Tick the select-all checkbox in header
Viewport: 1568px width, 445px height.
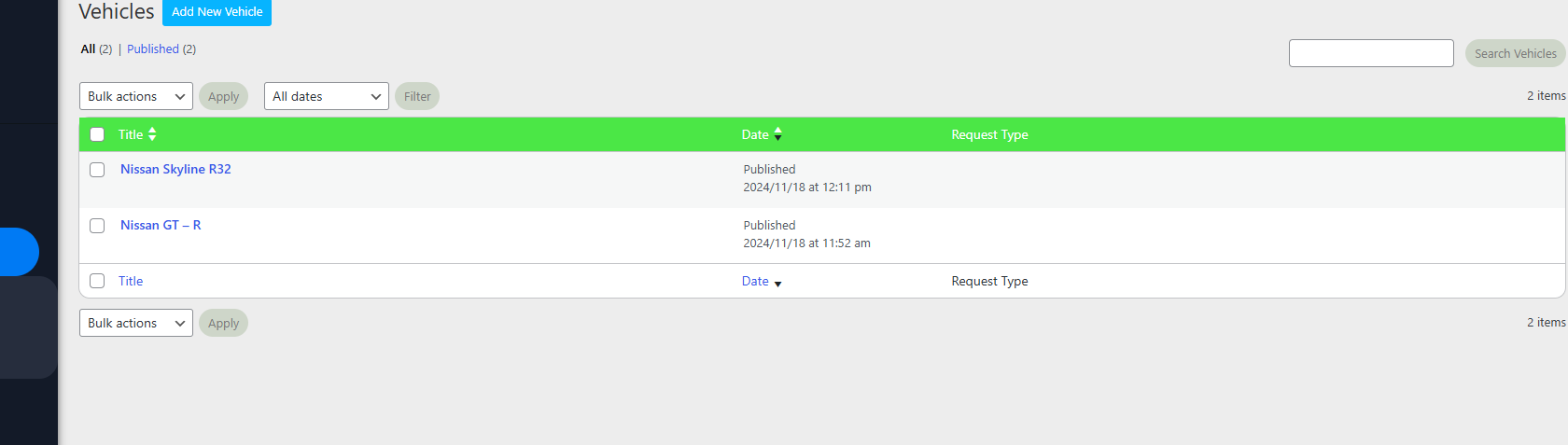coord(97,134)
